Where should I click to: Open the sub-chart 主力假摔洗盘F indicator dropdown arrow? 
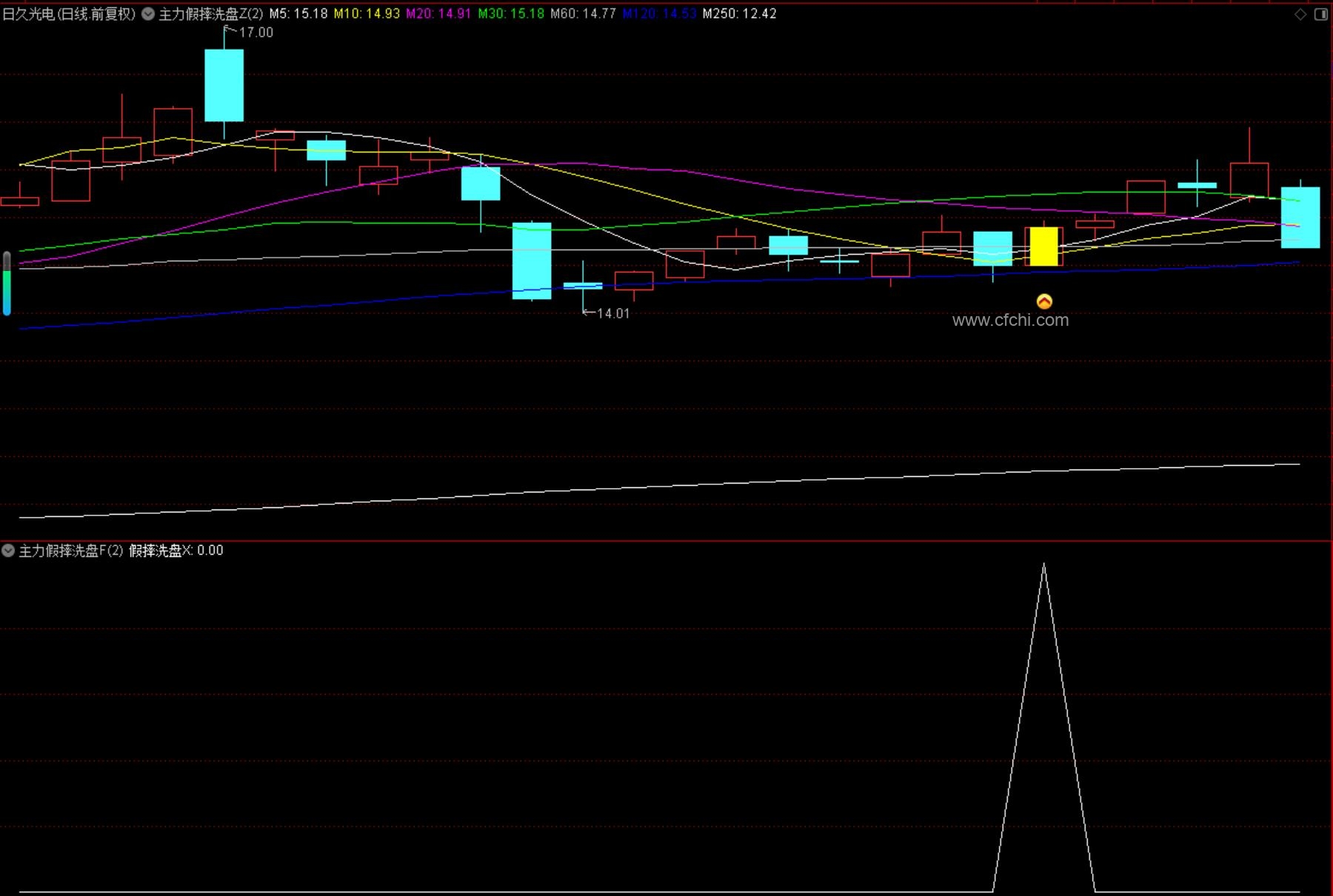pos(8,550)
